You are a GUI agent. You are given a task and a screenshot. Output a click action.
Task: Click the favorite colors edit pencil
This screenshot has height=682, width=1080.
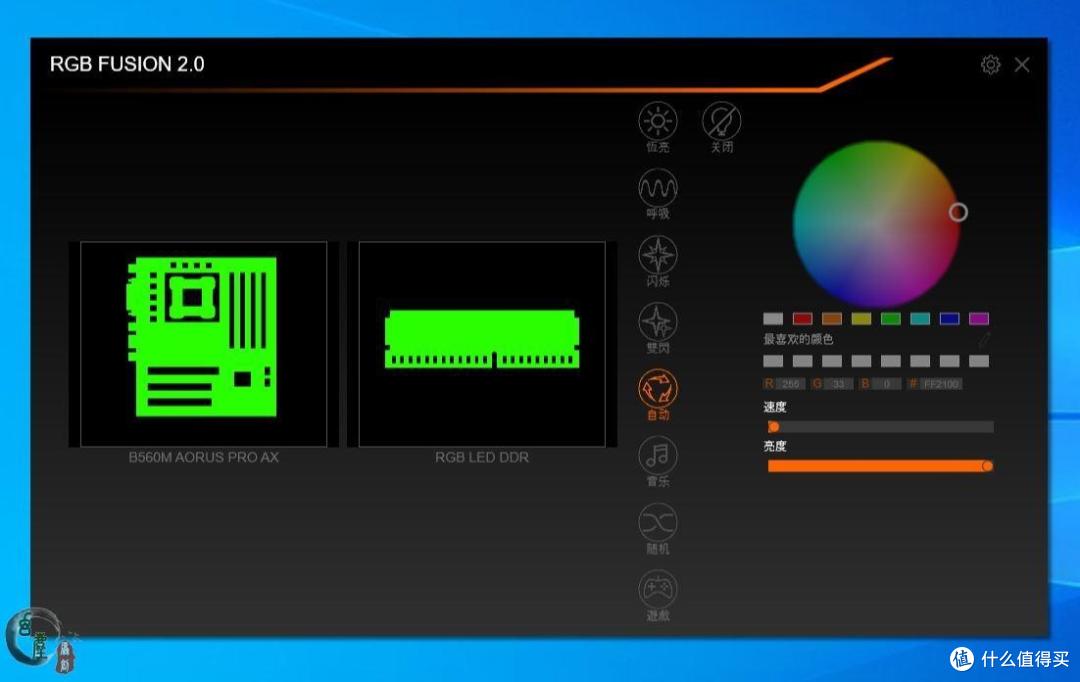pyautogui.click(x=984, y=339)
